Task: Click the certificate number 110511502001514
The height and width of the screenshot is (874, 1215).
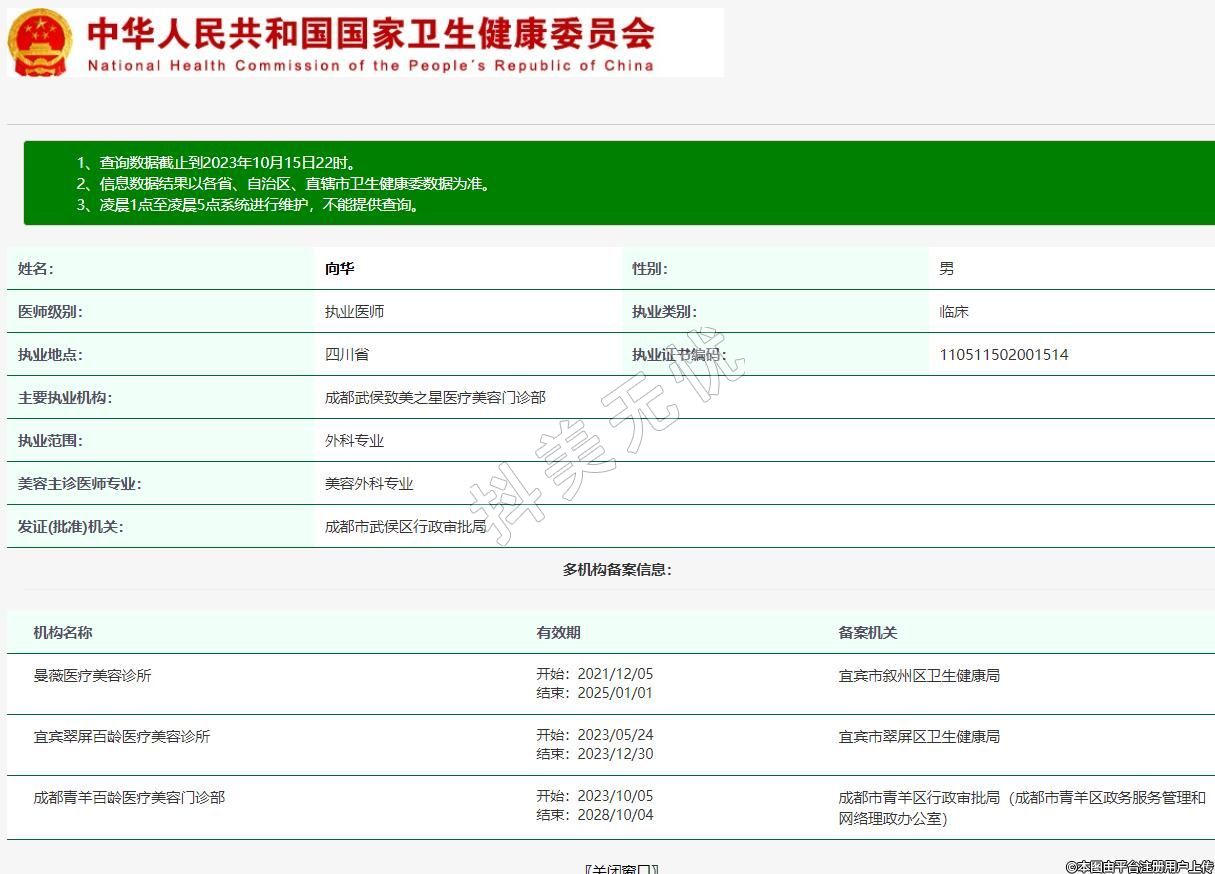Action: [1003, 355]
